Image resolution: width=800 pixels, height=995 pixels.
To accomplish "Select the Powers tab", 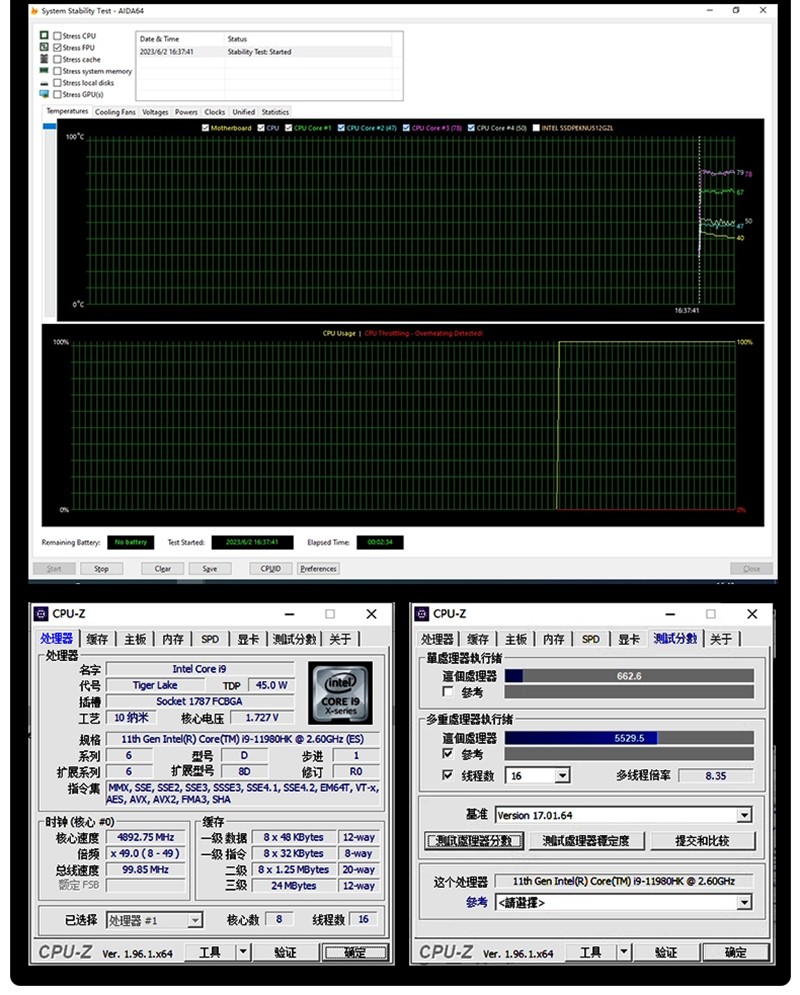I will pos(186,112).
